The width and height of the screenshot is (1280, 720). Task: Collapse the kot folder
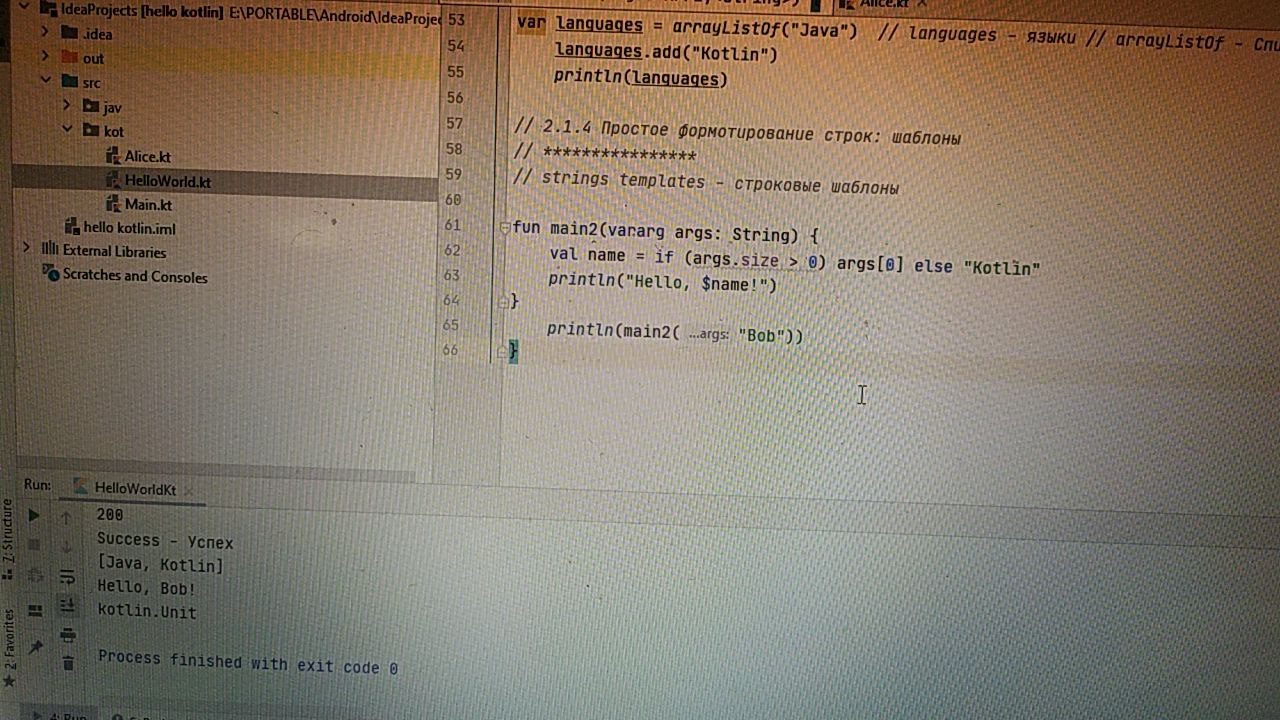click(x=67, y=129)
